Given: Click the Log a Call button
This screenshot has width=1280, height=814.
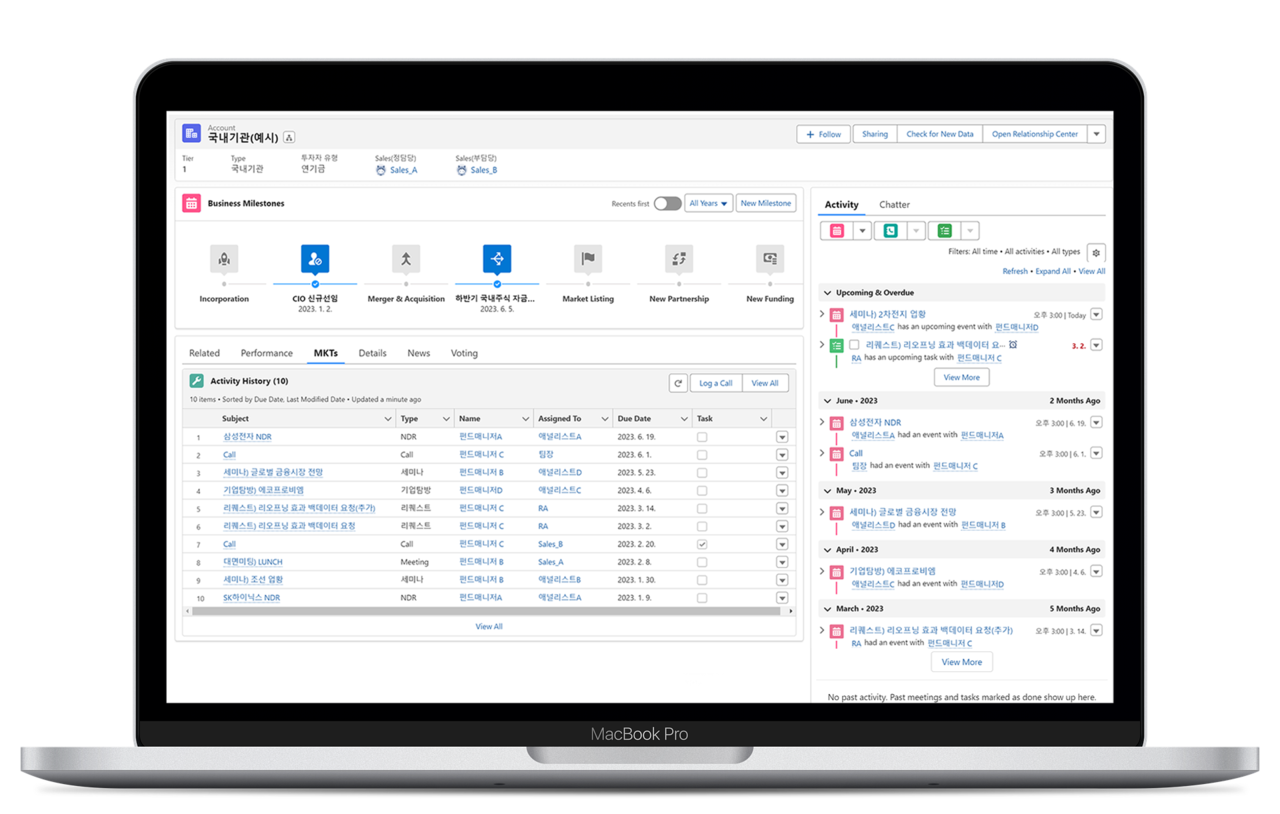Looking at the screenshot, I should click(716, 383).
